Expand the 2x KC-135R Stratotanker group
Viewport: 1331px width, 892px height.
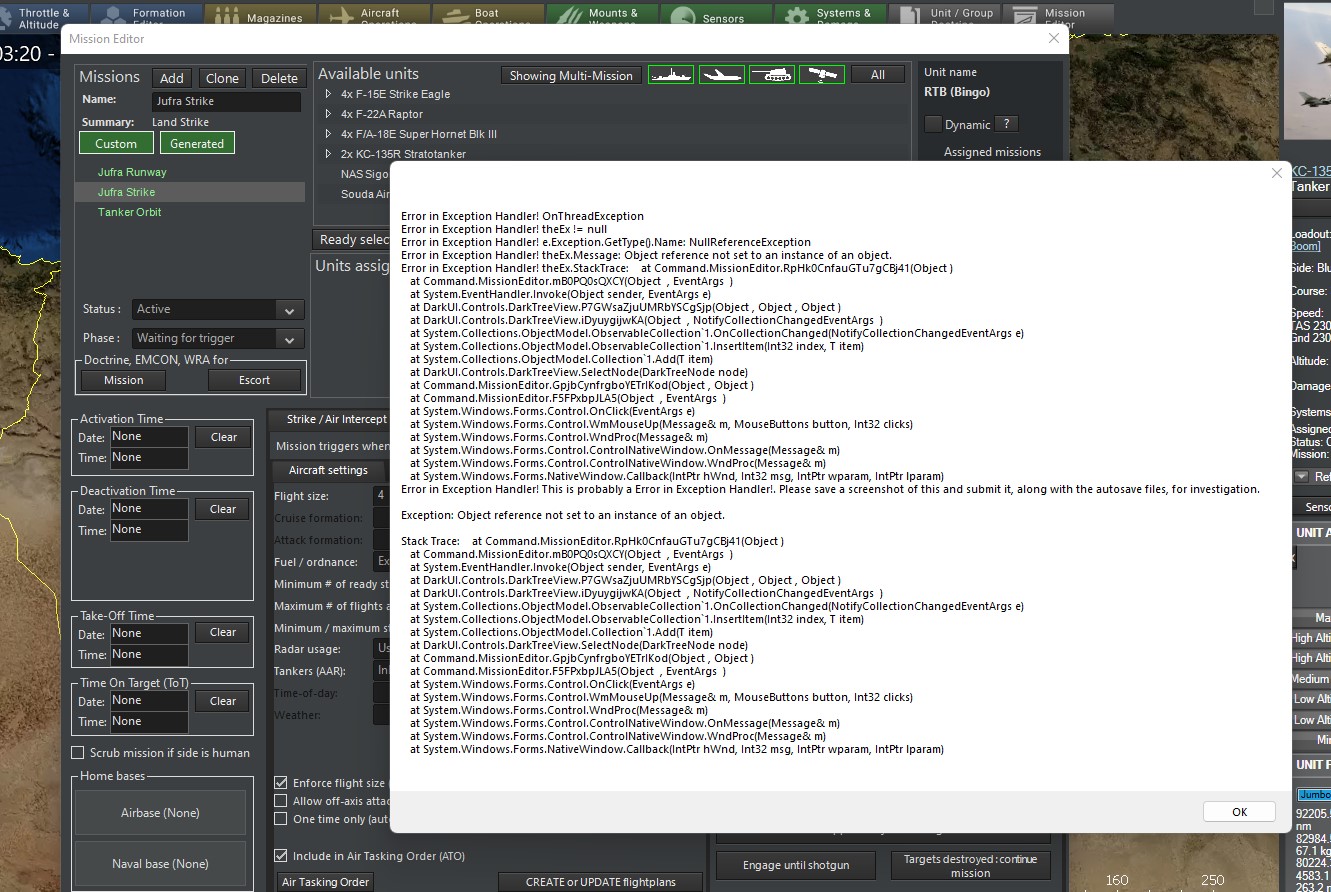coord(328,154)
